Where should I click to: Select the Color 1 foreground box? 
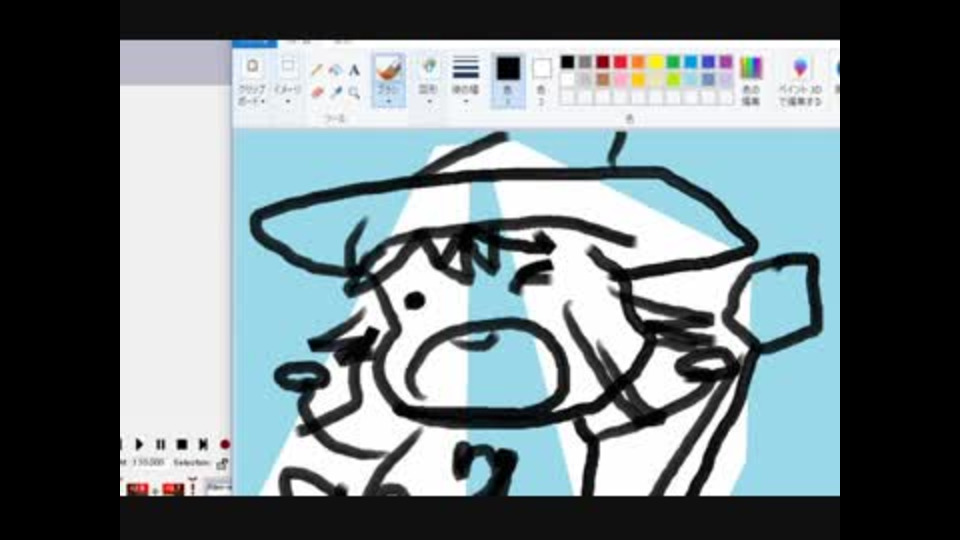(508, 81)
